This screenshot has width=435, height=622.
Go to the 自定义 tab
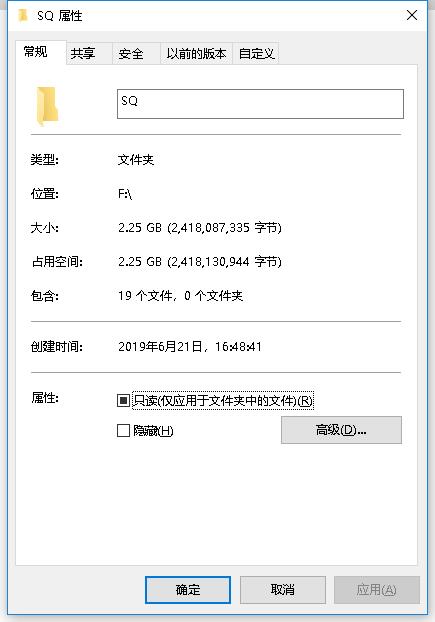256,53
